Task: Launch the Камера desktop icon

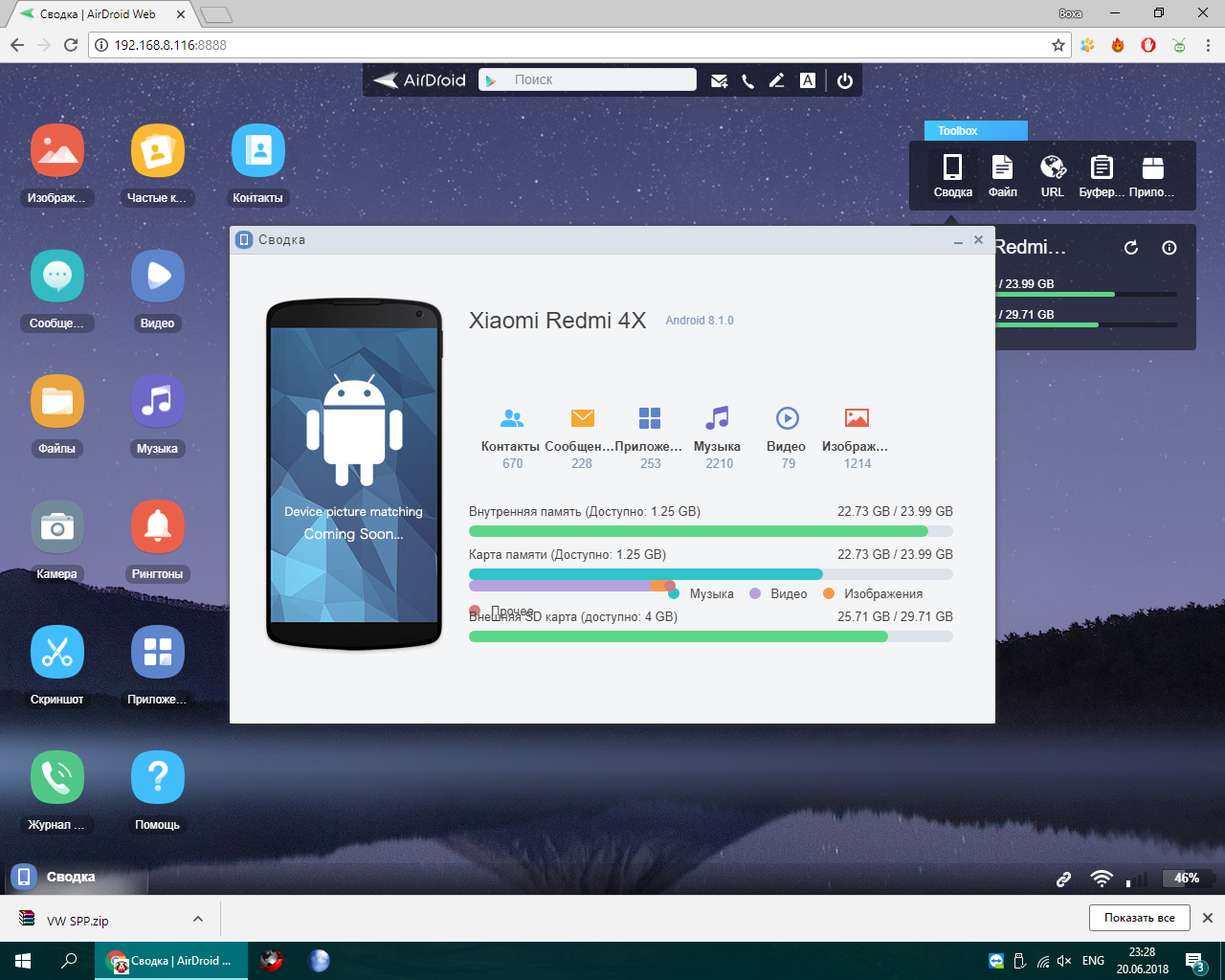Action: coord(56,527)
